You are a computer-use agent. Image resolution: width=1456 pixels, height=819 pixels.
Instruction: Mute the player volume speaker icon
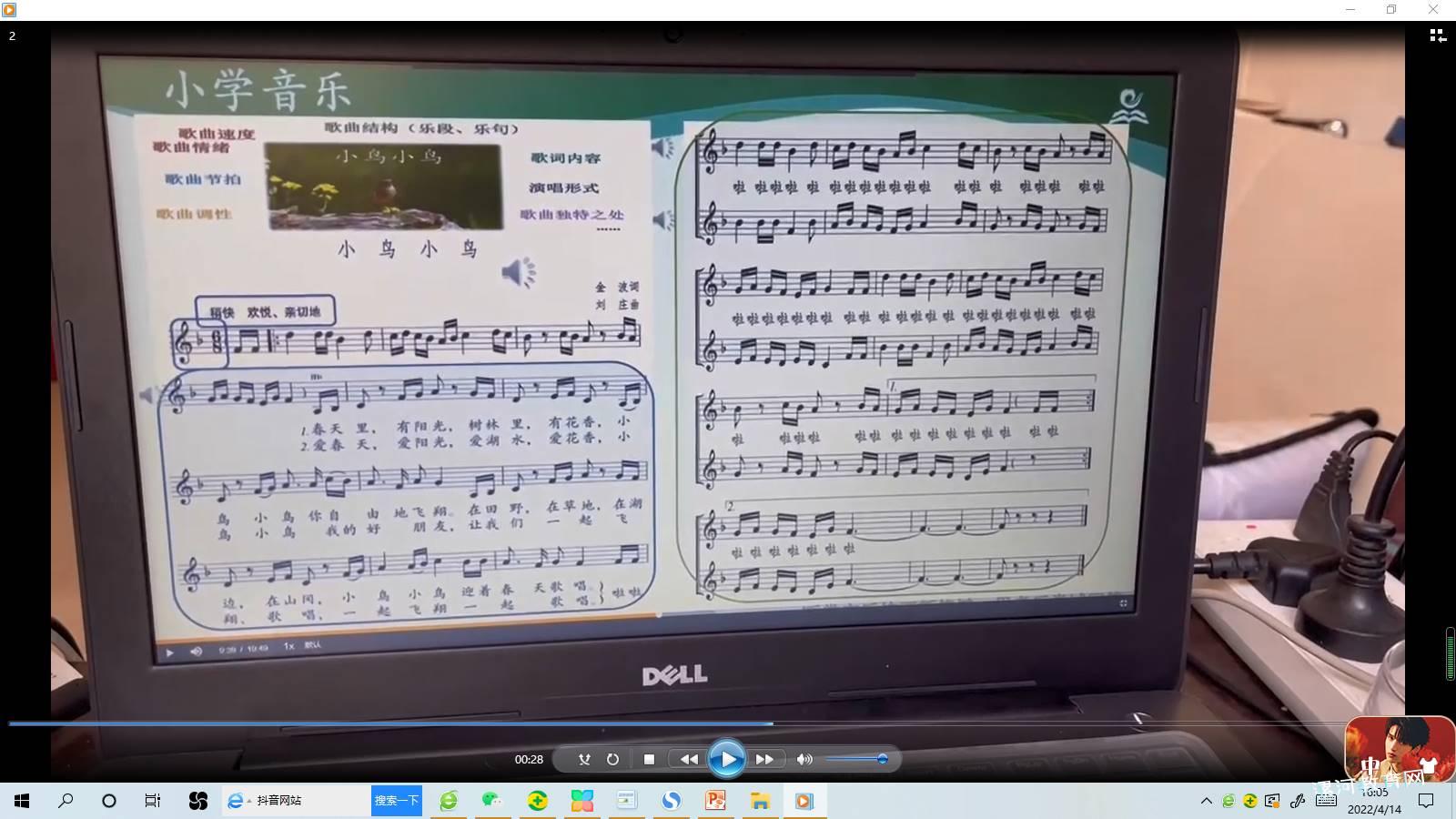point(804,759)
